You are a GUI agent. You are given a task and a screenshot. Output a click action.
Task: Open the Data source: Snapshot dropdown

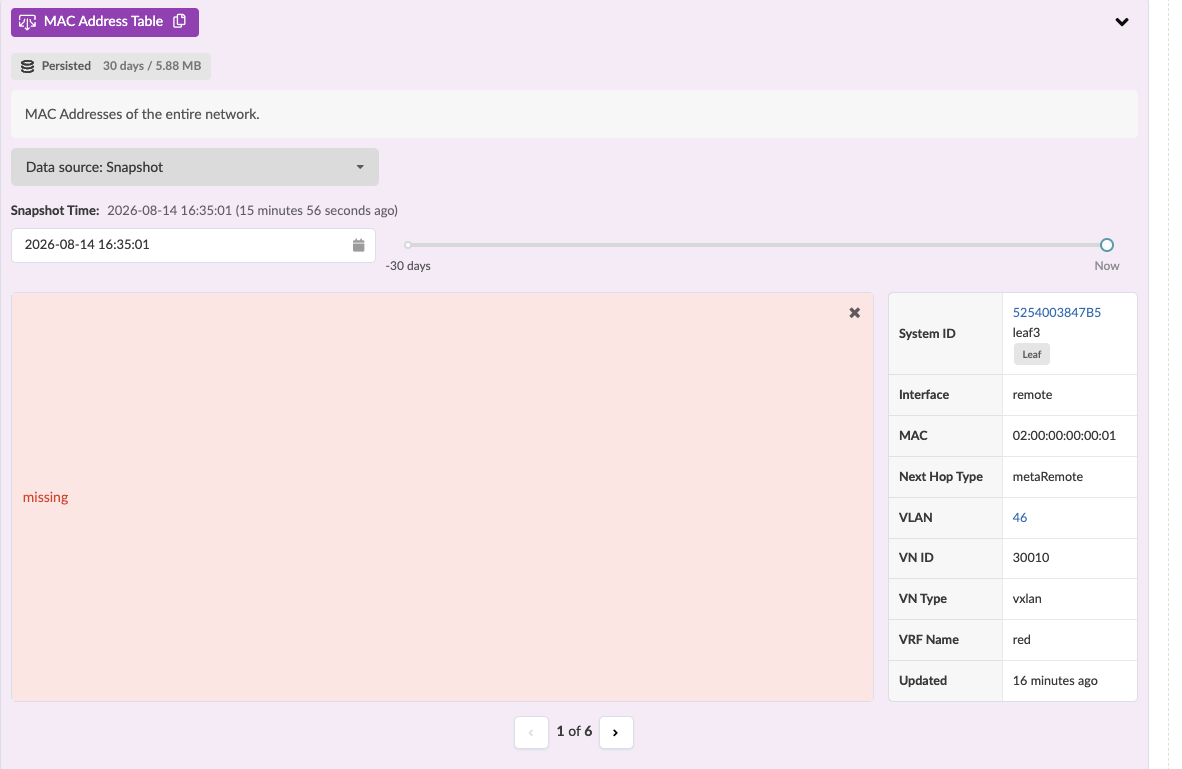194,167
